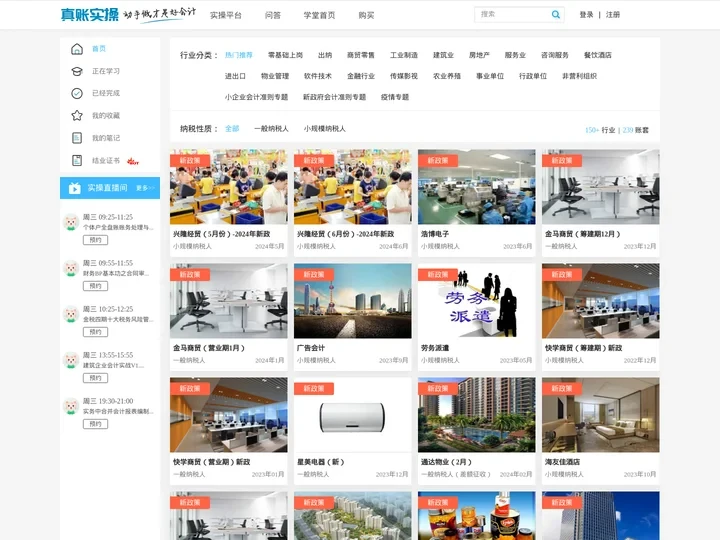The width and height of the screenshot is (720, 540).
Task: Open the 购买 top menu item
Action: coord(366,15)
